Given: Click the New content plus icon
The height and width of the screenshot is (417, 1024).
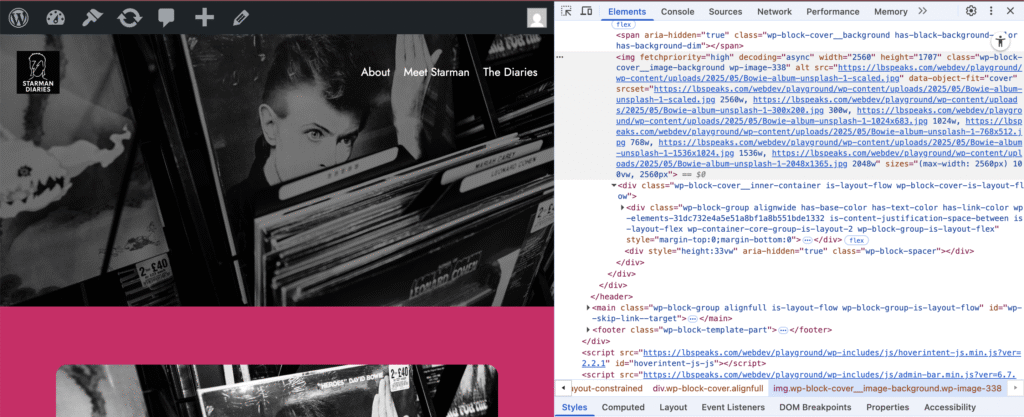Looking at the screenshot, I should point(204,17).
